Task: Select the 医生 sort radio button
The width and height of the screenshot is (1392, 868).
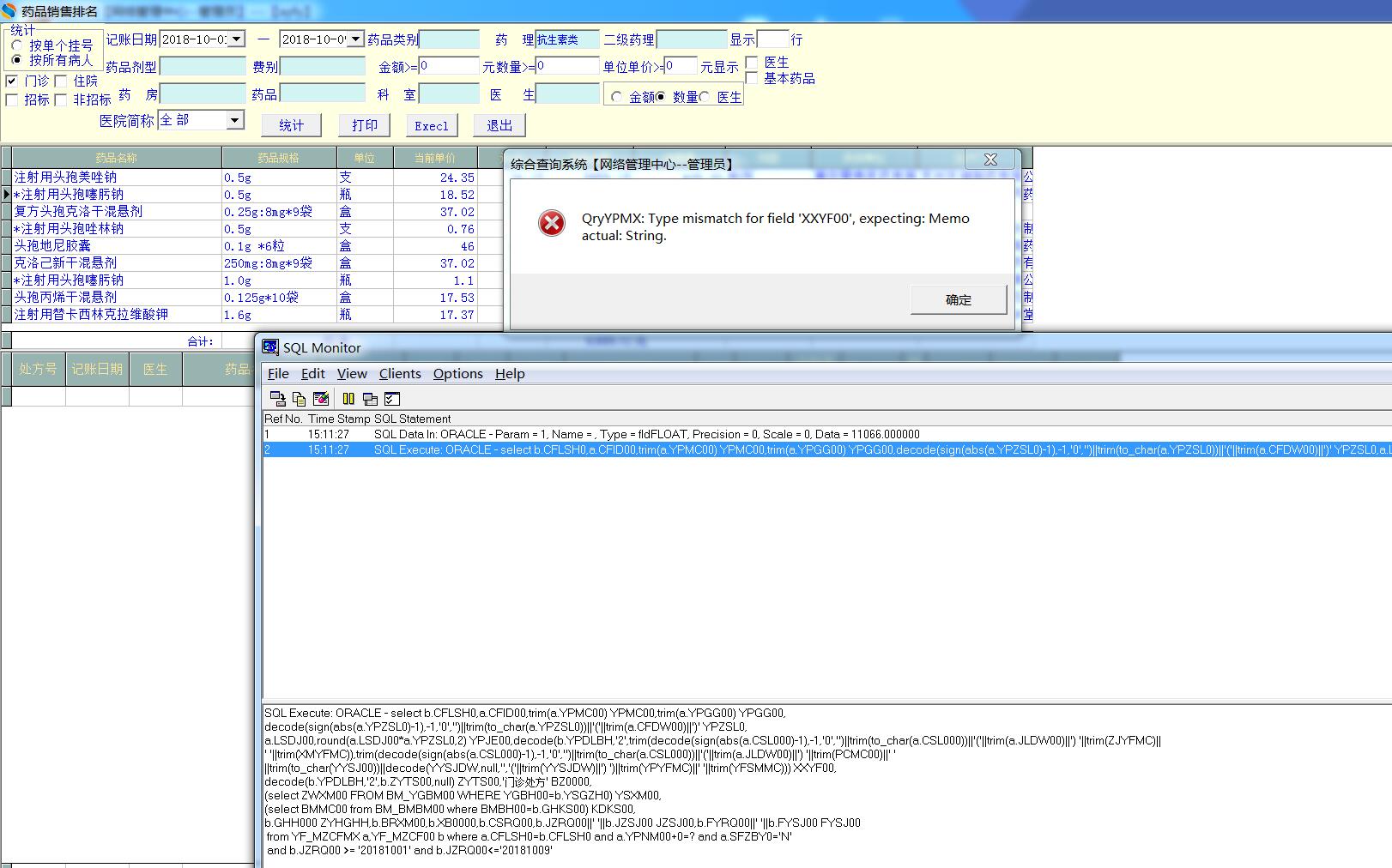Action: [x=705, y=97]
